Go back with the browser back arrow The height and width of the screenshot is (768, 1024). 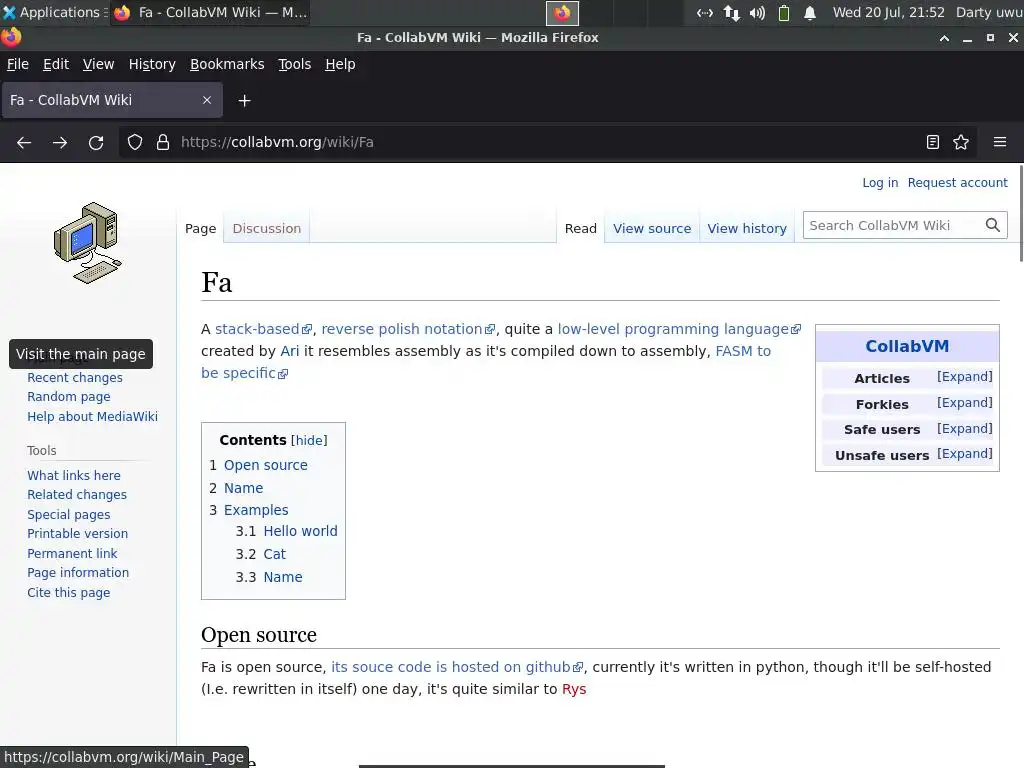coord(24,142)
